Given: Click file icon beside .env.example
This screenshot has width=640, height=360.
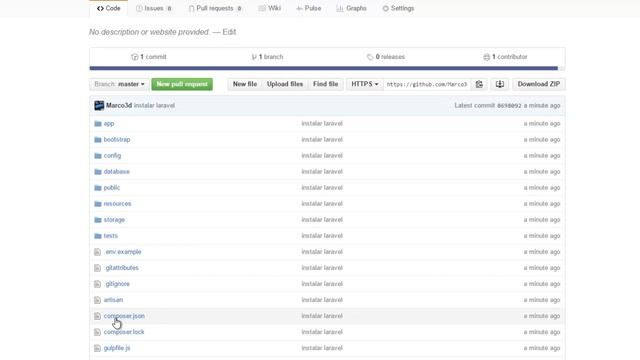Looking at the screenshot, I should click(97, 252).
